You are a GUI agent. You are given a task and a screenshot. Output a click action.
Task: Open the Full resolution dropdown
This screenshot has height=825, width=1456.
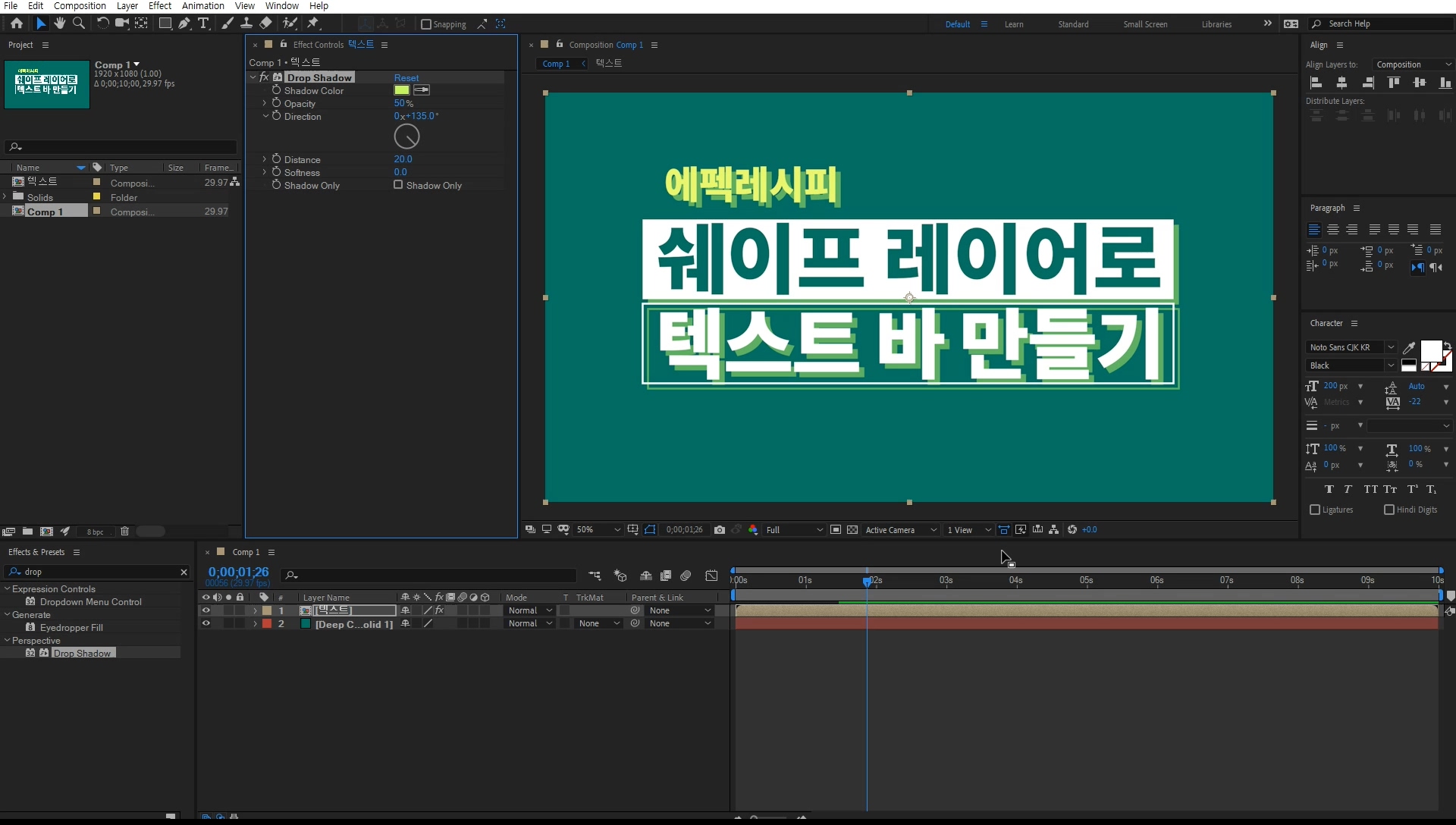click(794, 530)
